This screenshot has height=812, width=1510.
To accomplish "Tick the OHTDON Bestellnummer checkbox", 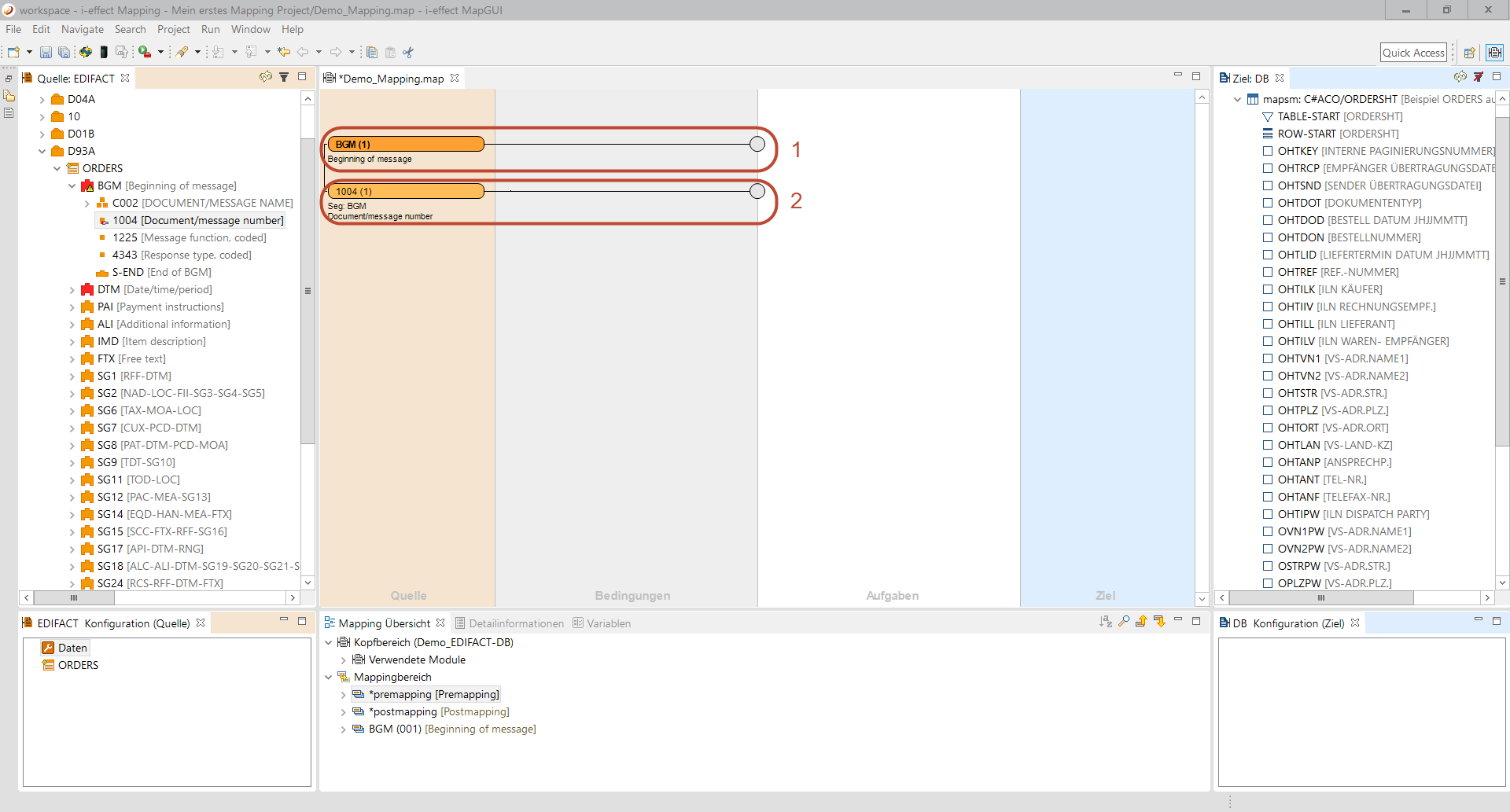I will [x=1267, y=237].
